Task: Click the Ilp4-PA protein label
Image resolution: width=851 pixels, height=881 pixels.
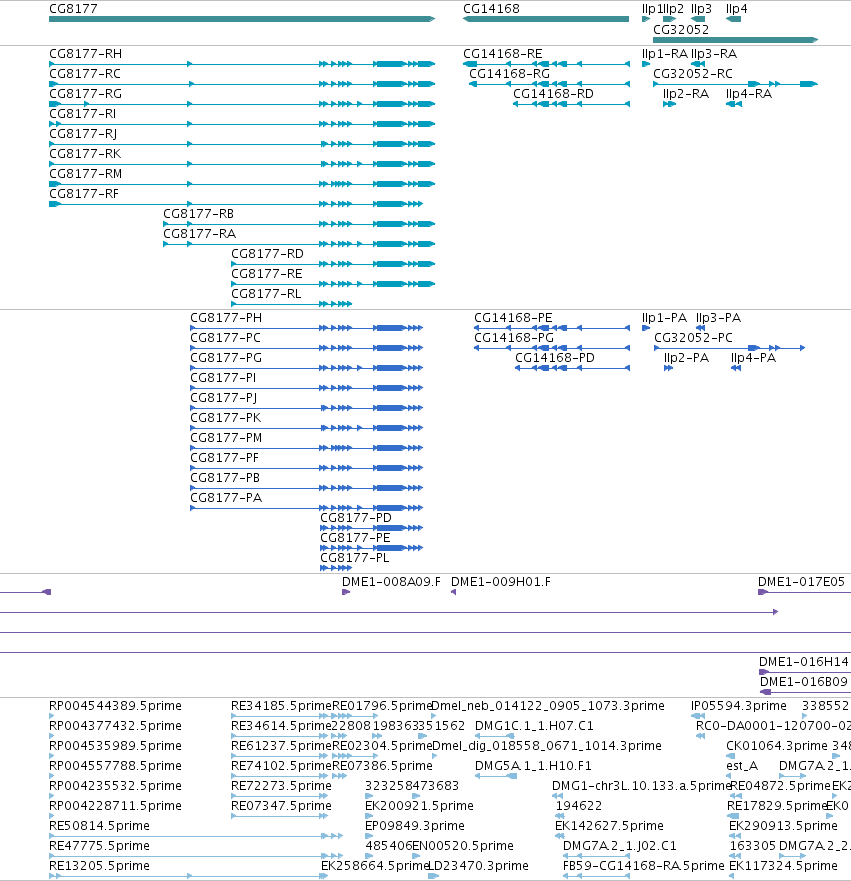Action: 753,358
